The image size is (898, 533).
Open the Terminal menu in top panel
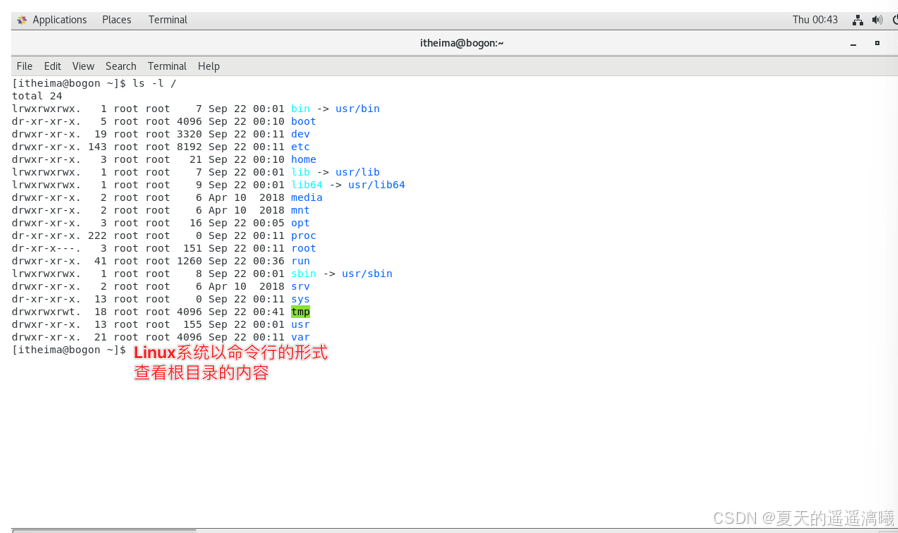[x=168, y=19]
